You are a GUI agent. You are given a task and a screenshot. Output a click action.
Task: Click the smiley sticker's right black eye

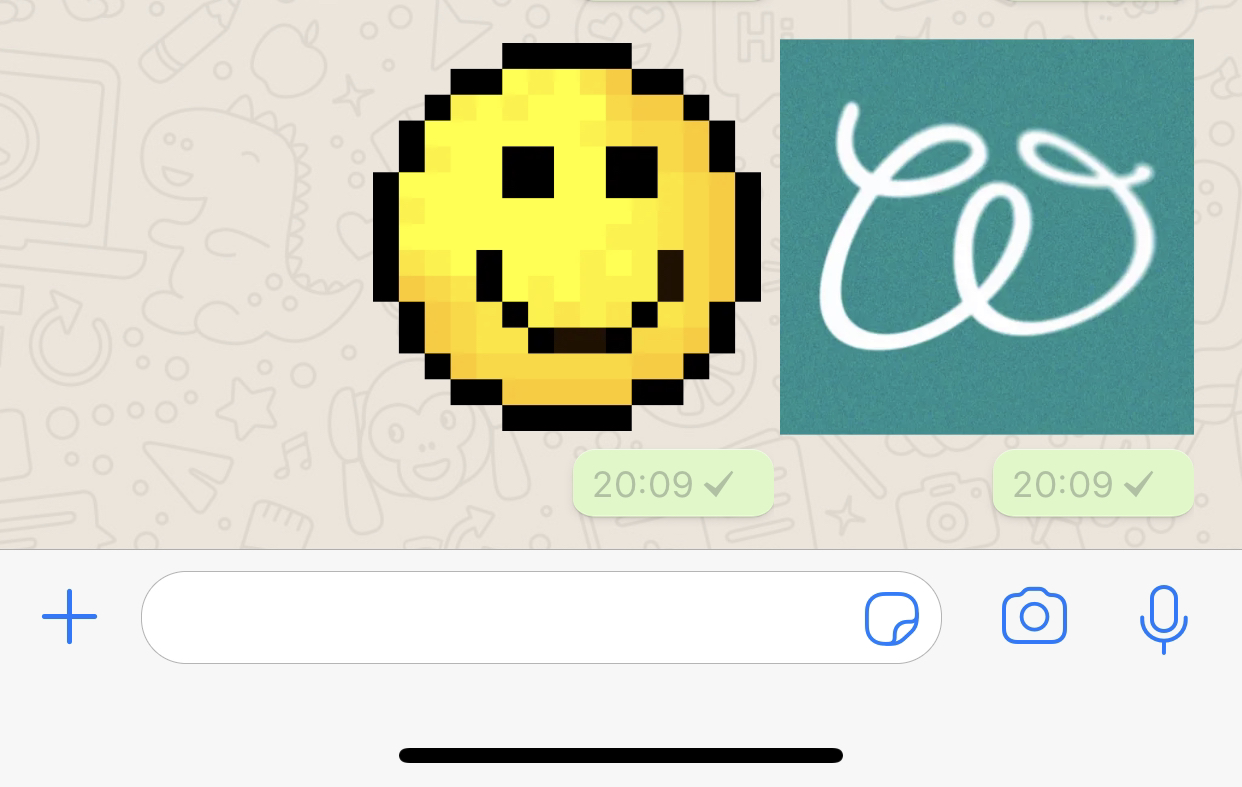(632, 172)
